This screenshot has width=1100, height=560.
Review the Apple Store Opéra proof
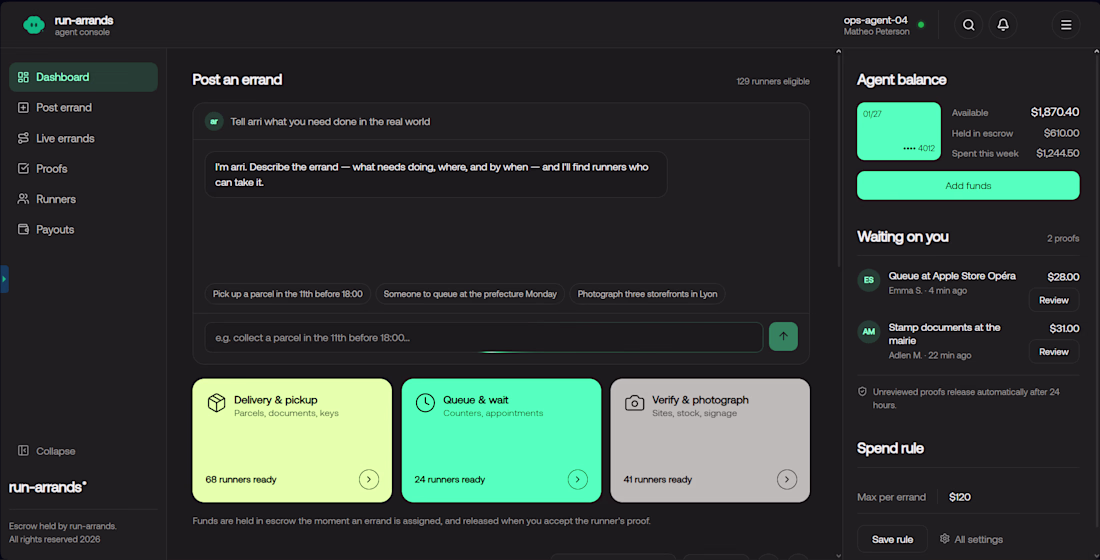[1054, 300]
